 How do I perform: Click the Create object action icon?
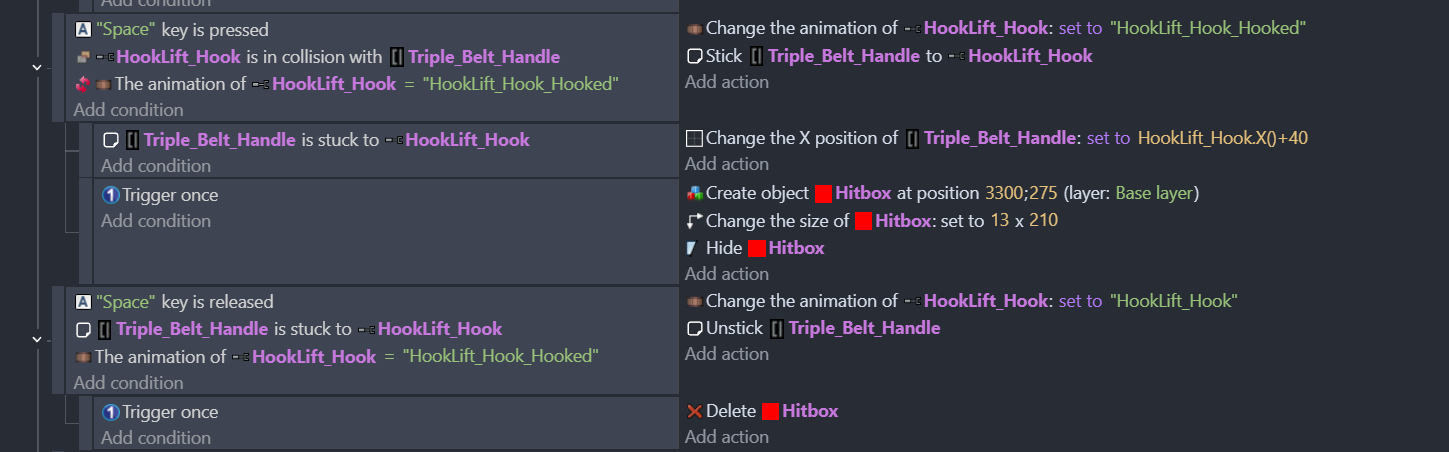(x=695, y=193)
